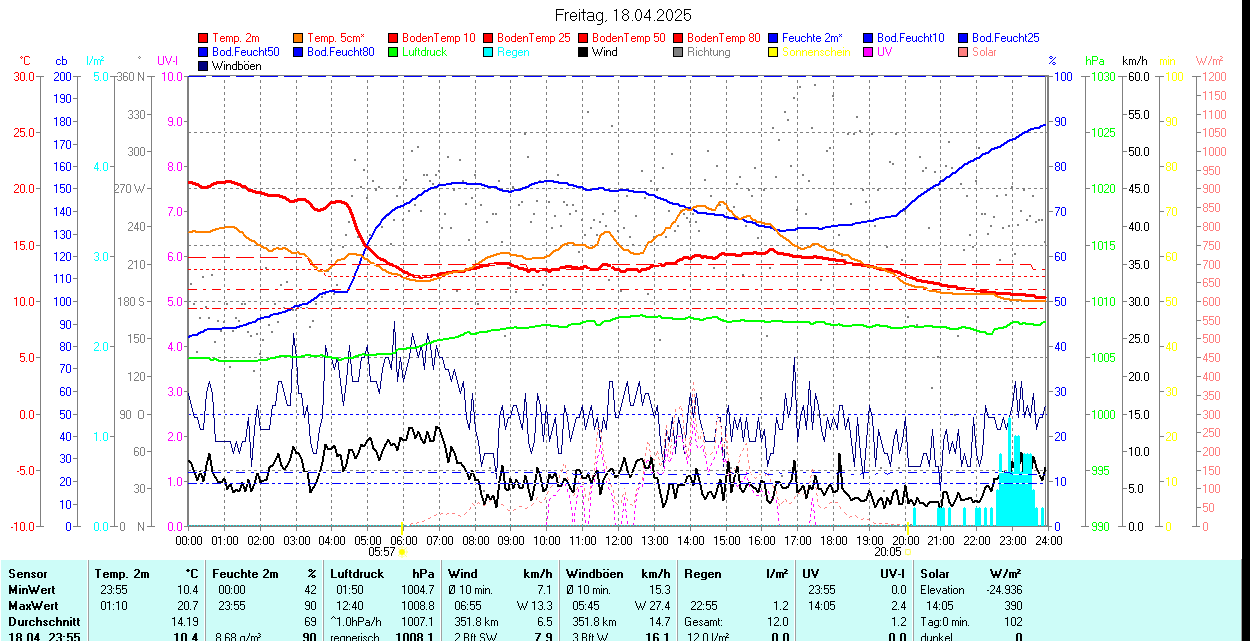The height and width of the screenshot is (641, 1250).
Task: Click the Sensor header in the statistics table
Action: 27,574
